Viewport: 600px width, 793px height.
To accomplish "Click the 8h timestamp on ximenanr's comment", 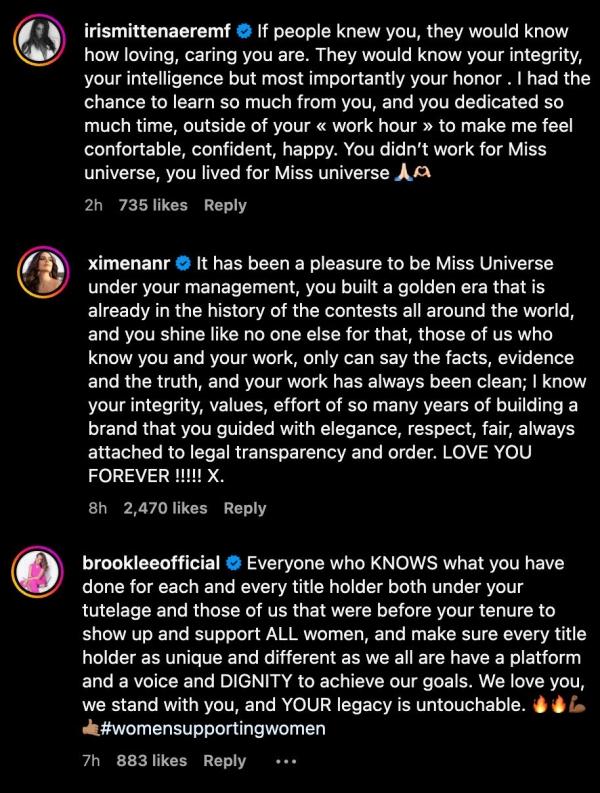I will click(x=97, y=508).
